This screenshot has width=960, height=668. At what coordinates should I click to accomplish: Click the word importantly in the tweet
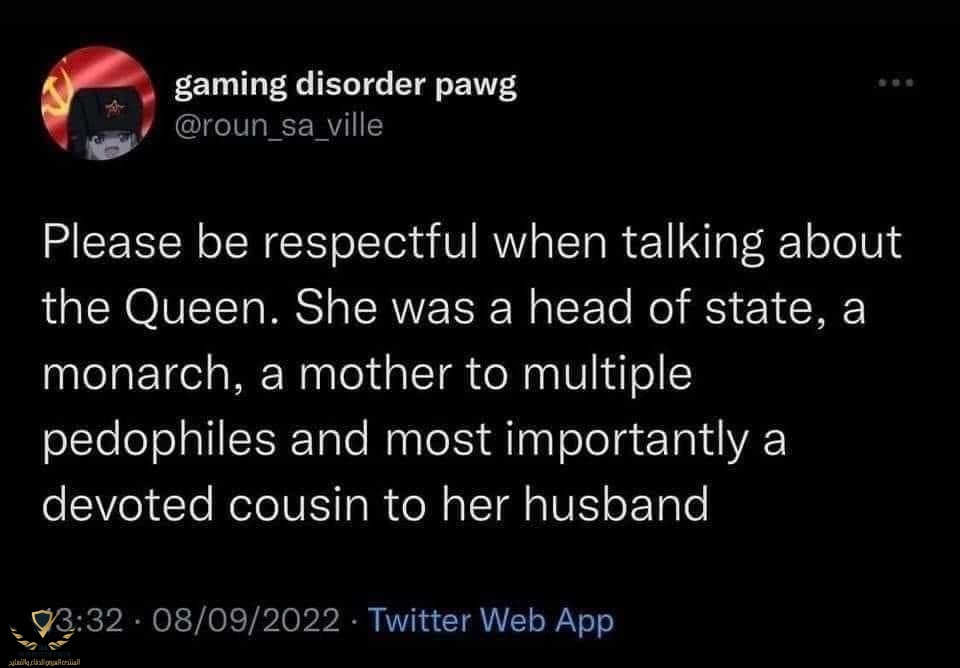pyautogui.click(x=628, y=441)
